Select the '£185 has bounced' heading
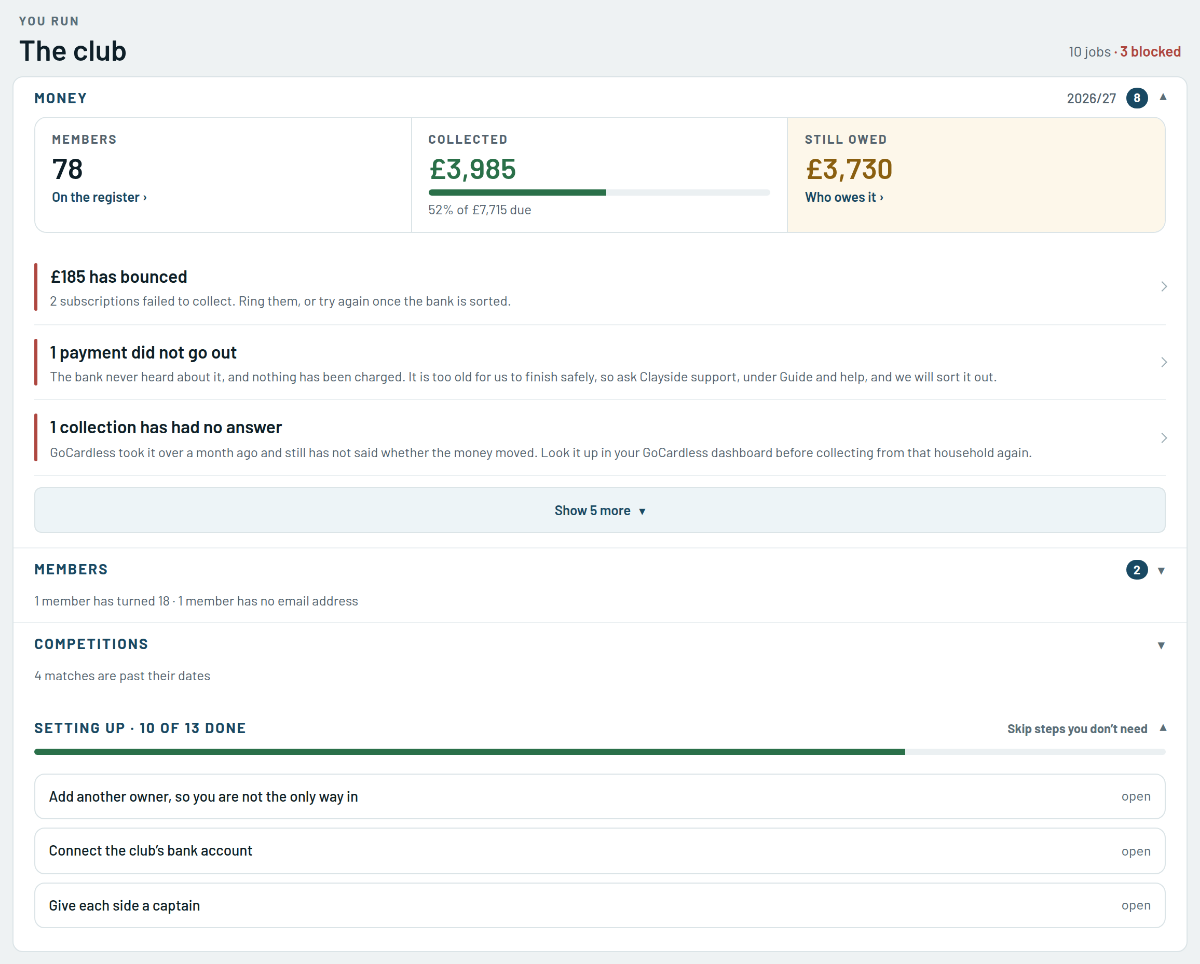 click(x=119, y=277)
